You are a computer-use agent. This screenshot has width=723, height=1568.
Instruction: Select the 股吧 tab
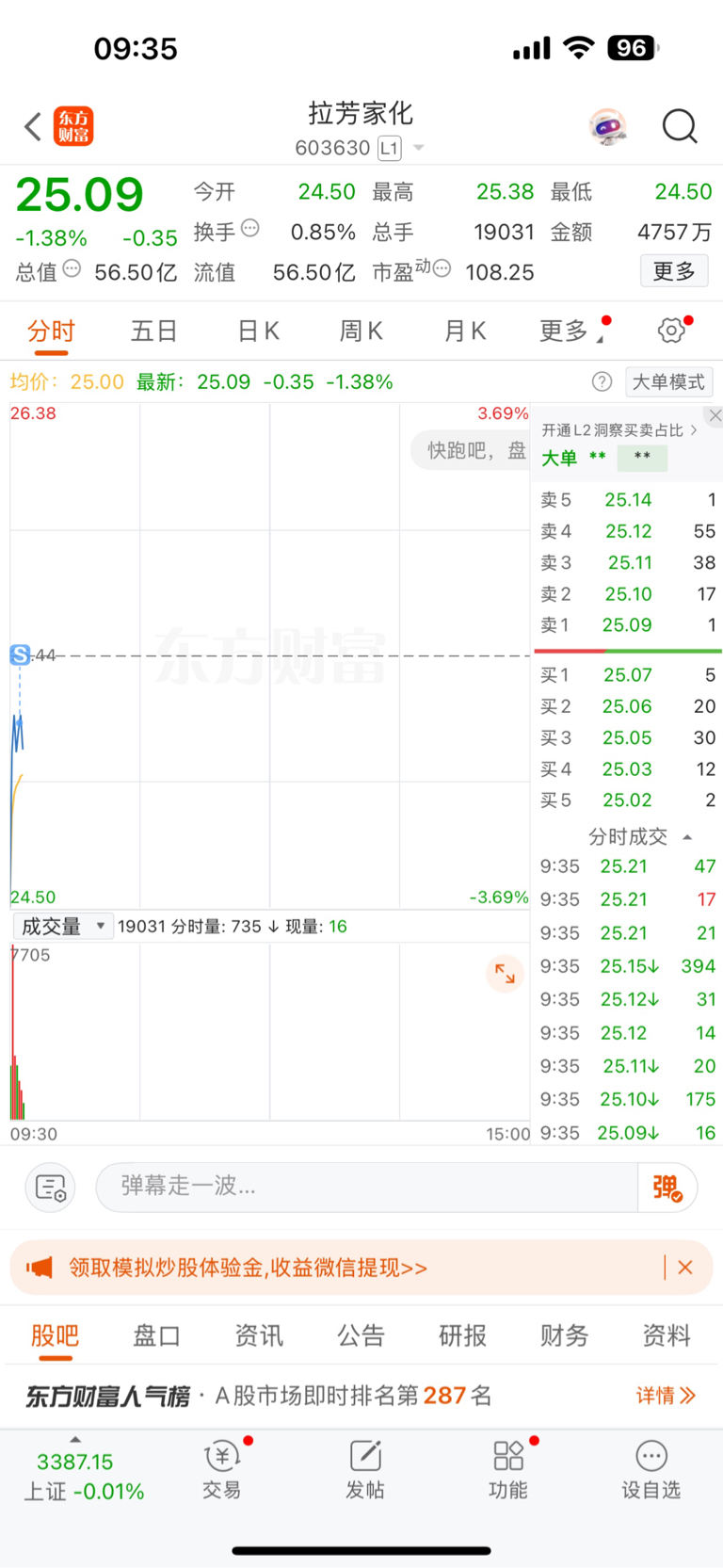(55, 1335)
